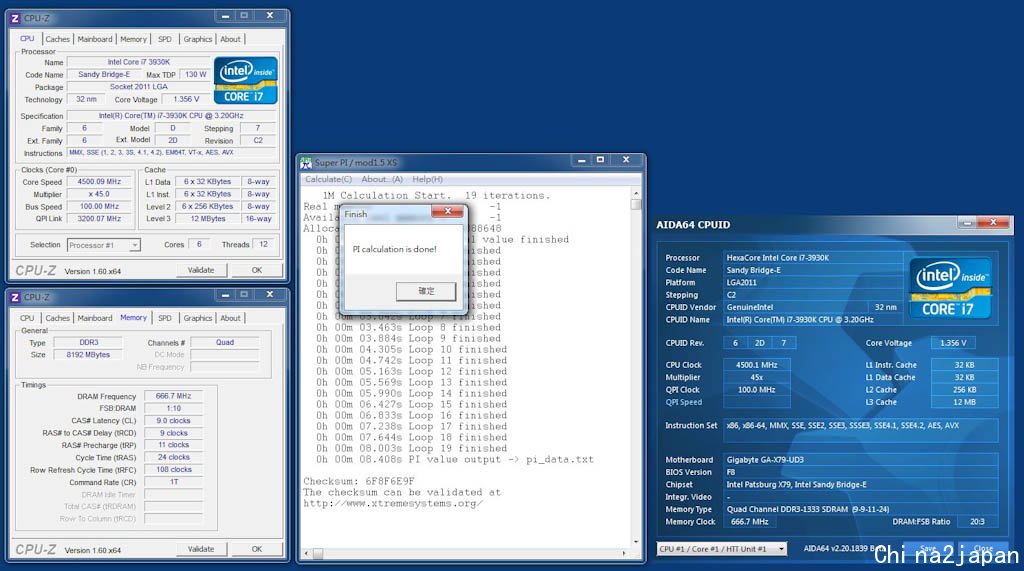Close the Finish dialog with its X button
This screenshot has height=571, width=1024.
pos(448,211)
